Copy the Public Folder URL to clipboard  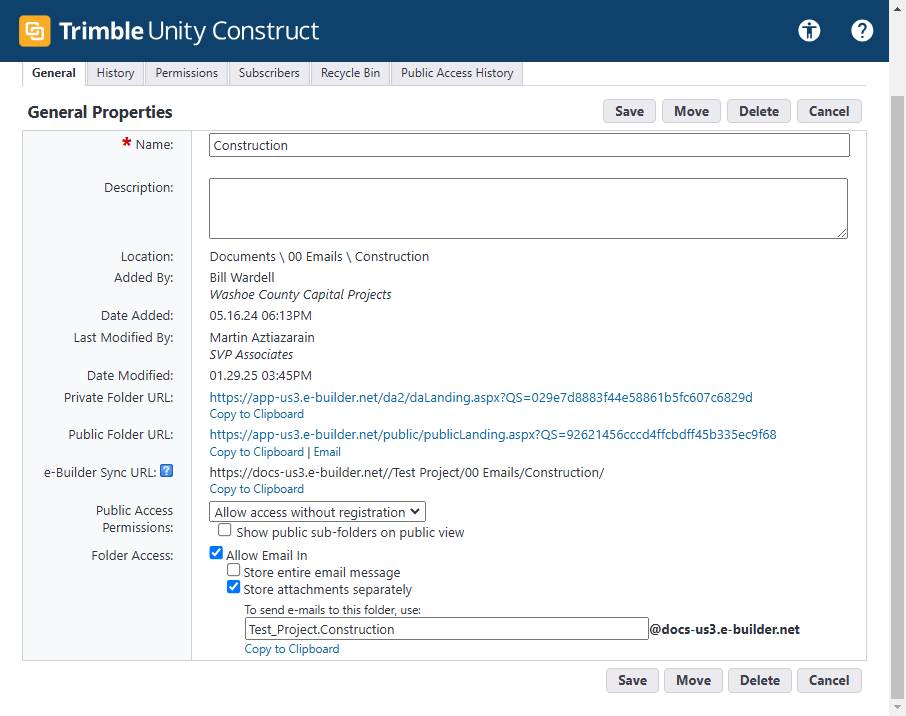[x=257, y=452]
